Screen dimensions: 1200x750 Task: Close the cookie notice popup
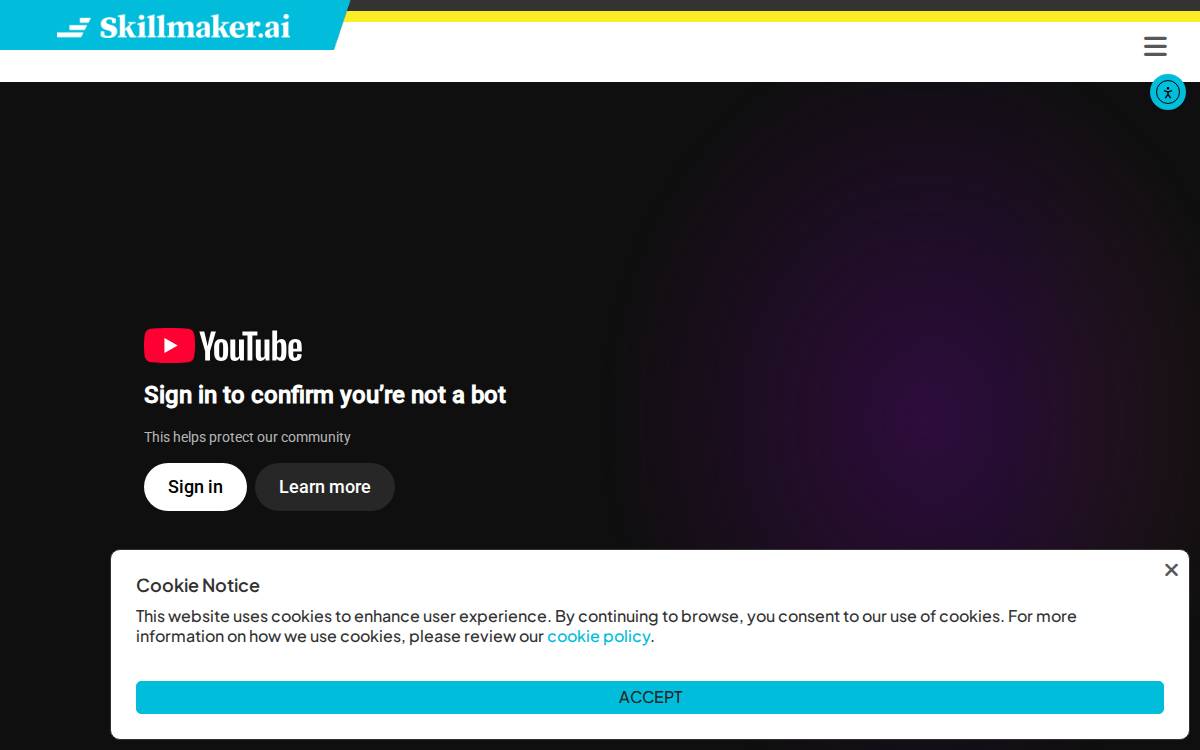click(x=1171, y=570)
